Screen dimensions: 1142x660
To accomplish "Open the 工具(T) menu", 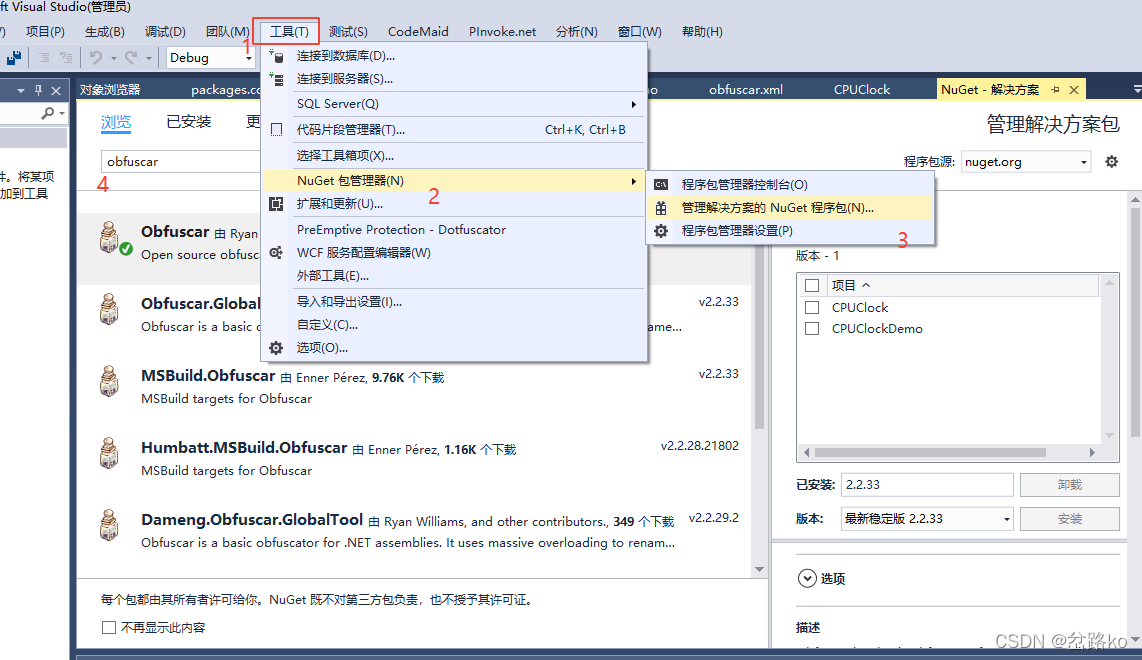I will 289,32.
